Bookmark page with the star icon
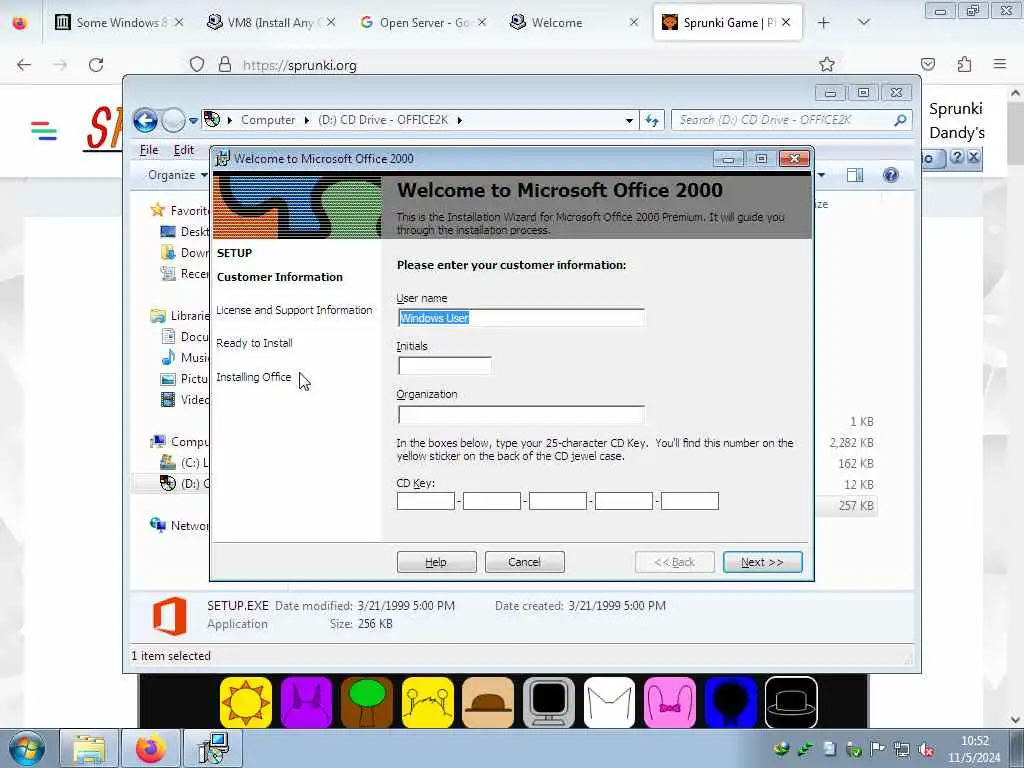 (x=827, y=65)
